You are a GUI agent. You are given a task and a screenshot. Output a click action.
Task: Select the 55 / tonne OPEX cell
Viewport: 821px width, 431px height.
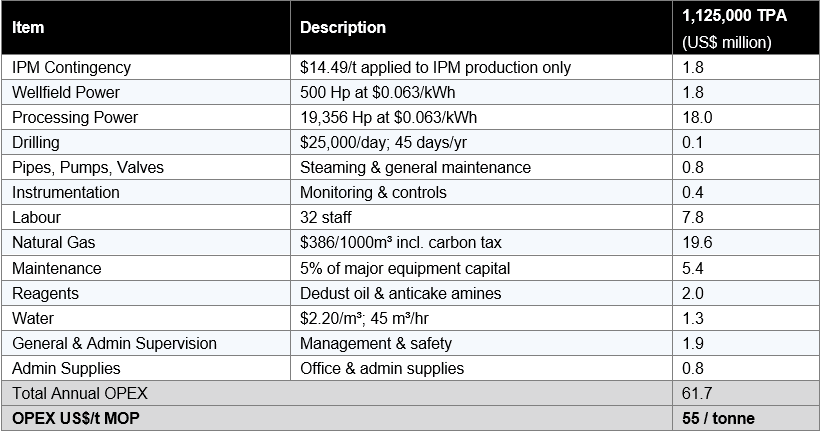point(718,418)
